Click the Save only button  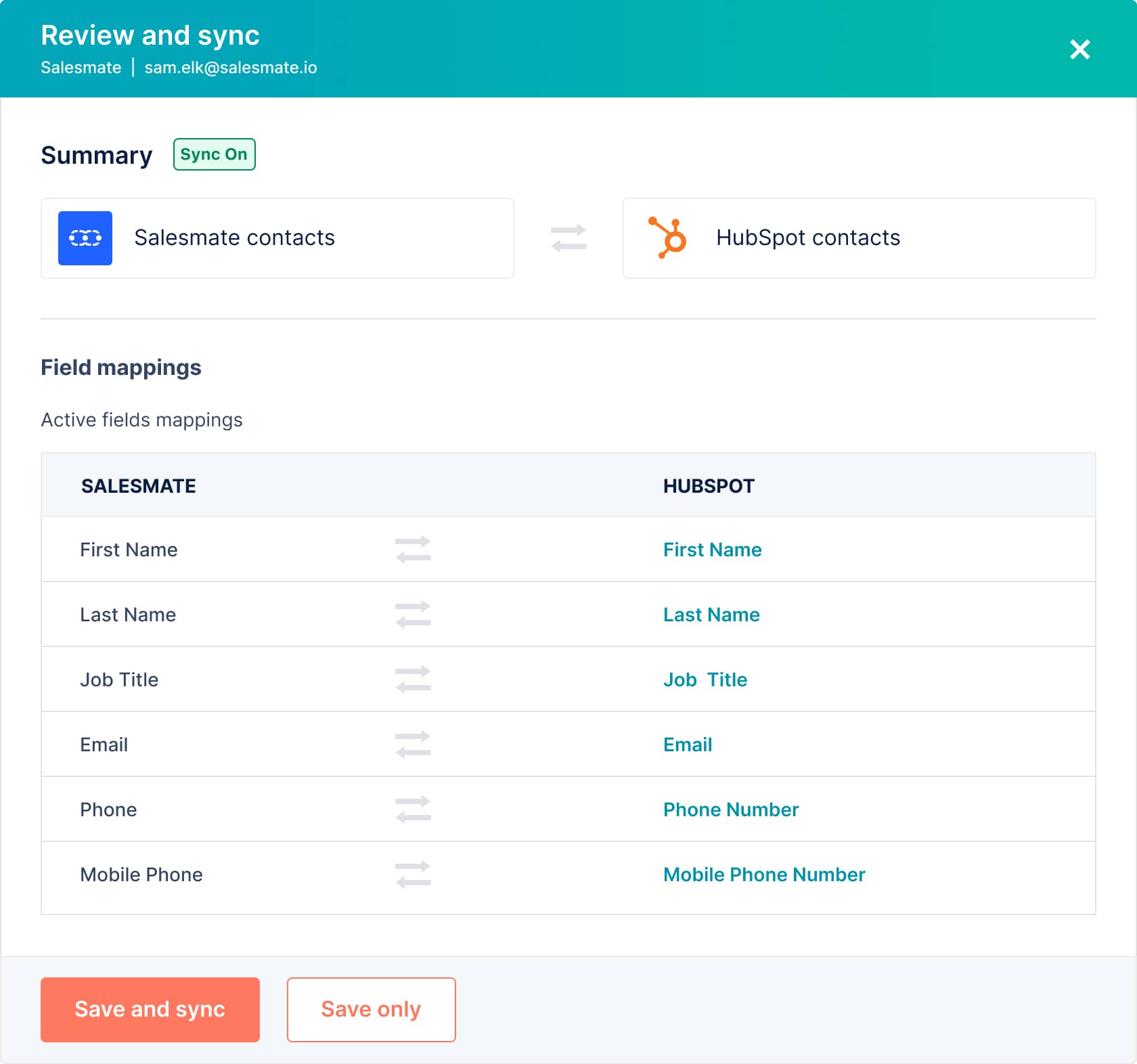[x=371, y=1009]
